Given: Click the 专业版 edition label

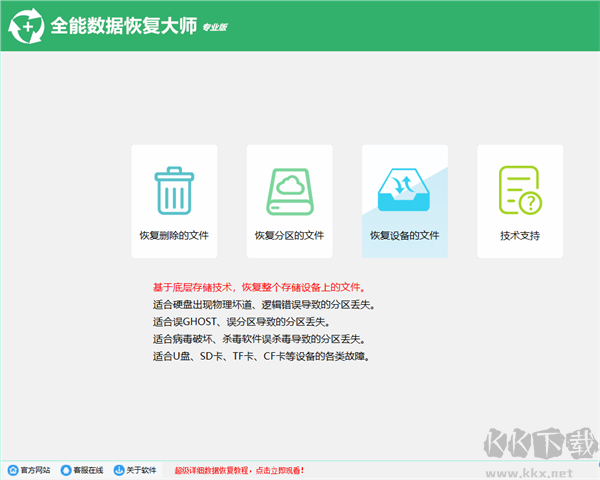Looking at the screenshot, I should [x=215, y=27].
